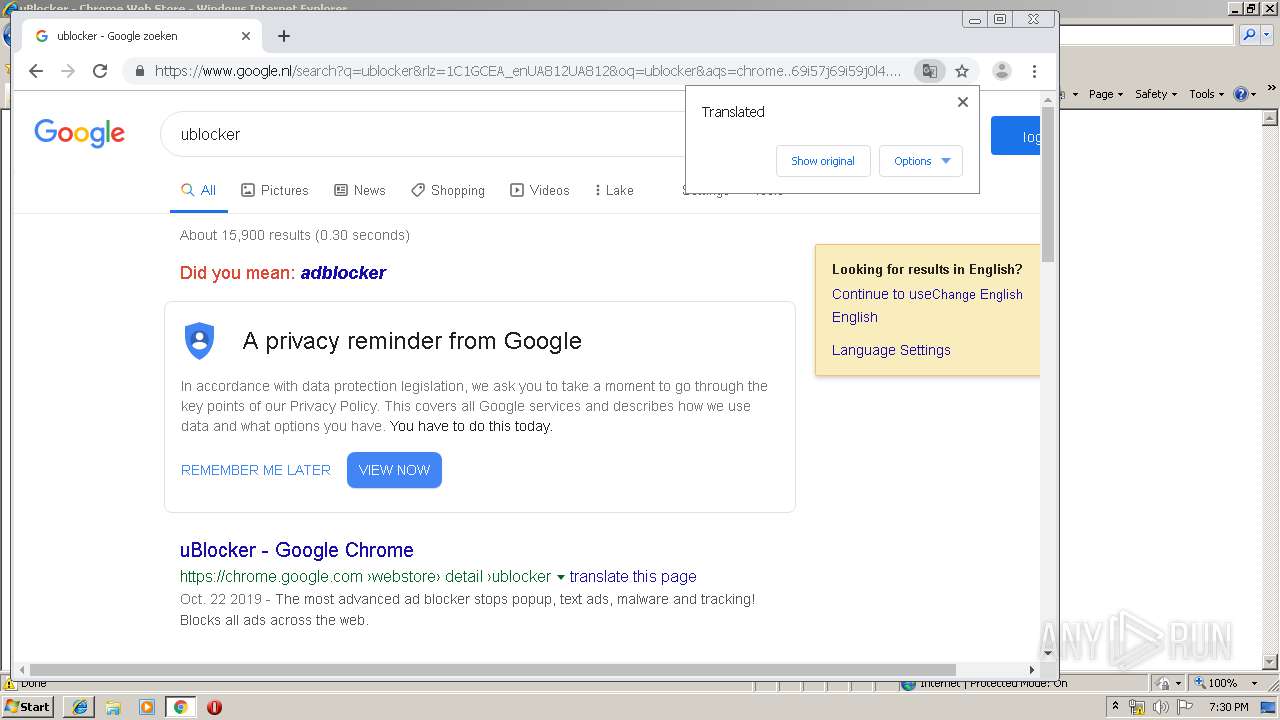This screenshot has width=1280, height=720.
Task: Select the All search tab
Action: (x=199, y=190)
